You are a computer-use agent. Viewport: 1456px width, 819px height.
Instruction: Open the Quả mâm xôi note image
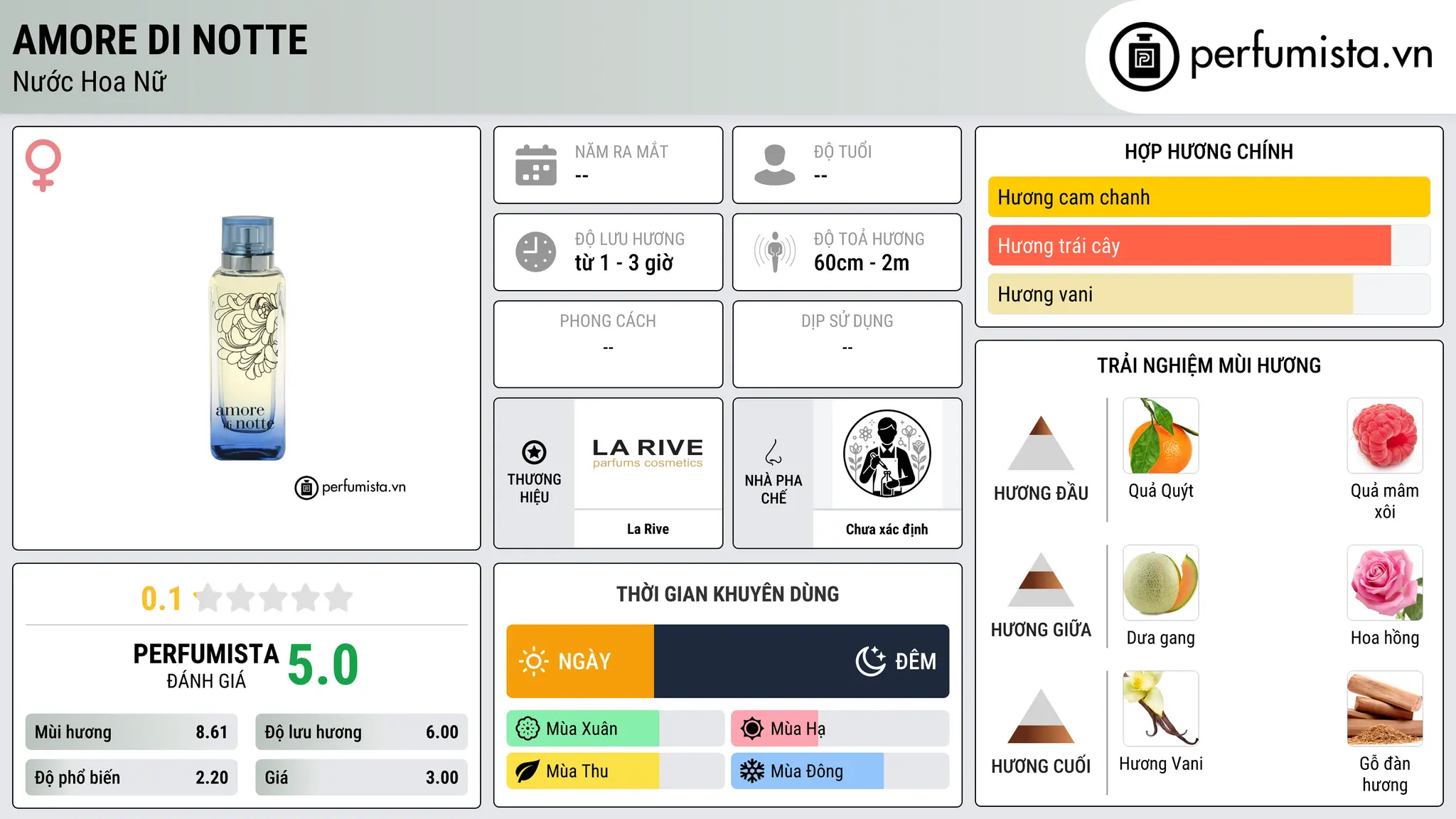(1385, 436)
